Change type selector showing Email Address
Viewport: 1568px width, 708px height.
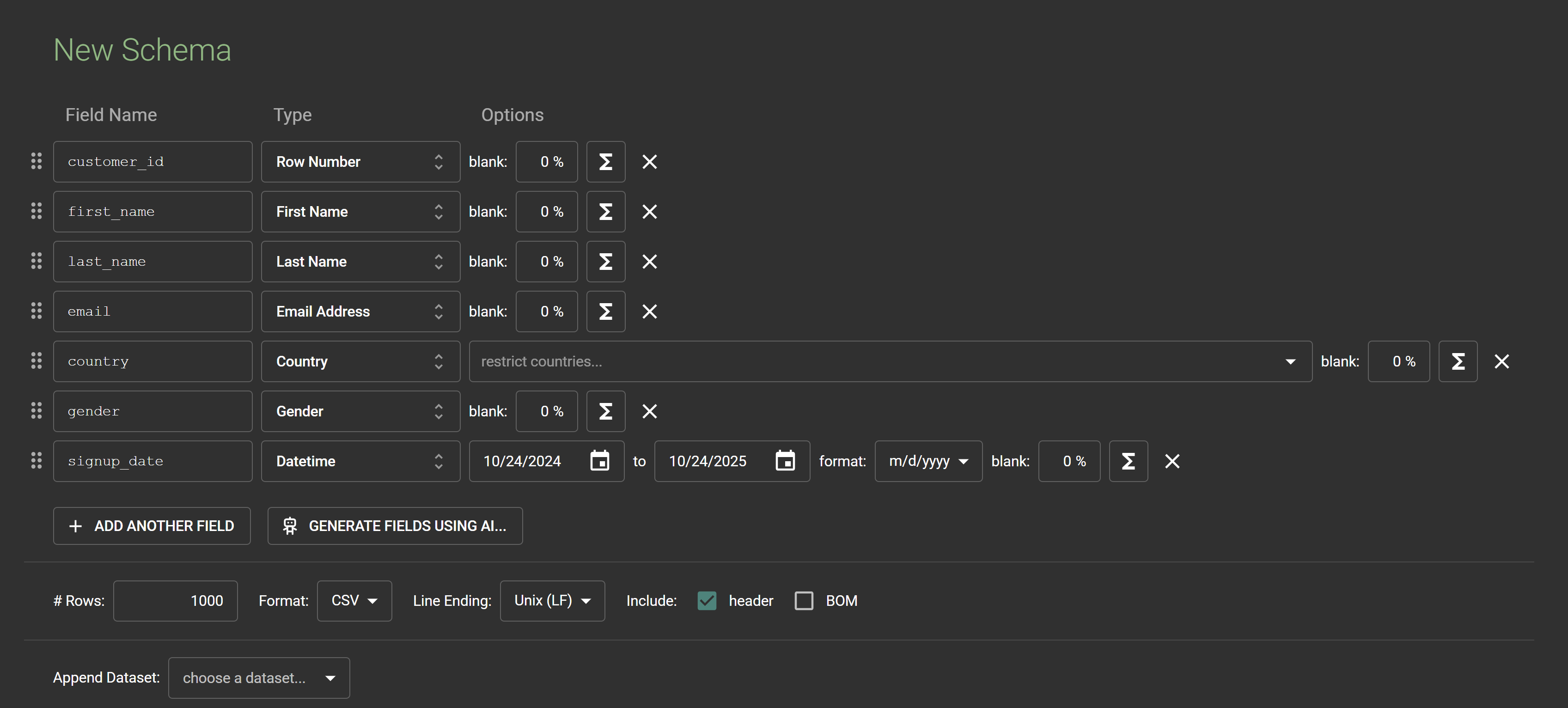[360, 311]
